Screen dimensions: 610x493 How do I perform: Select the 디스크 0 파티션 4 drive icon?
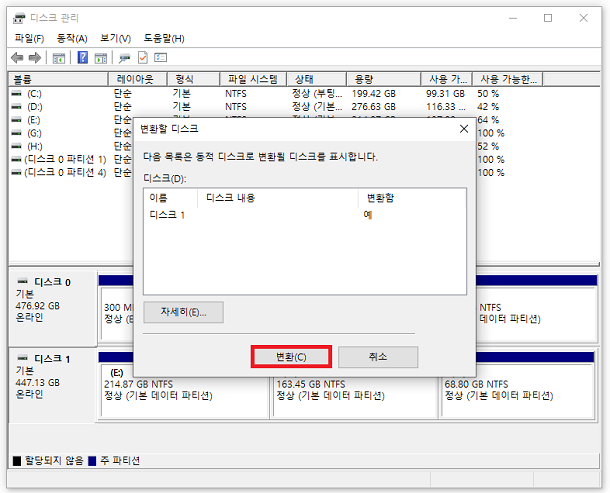(x=16, y=172)
